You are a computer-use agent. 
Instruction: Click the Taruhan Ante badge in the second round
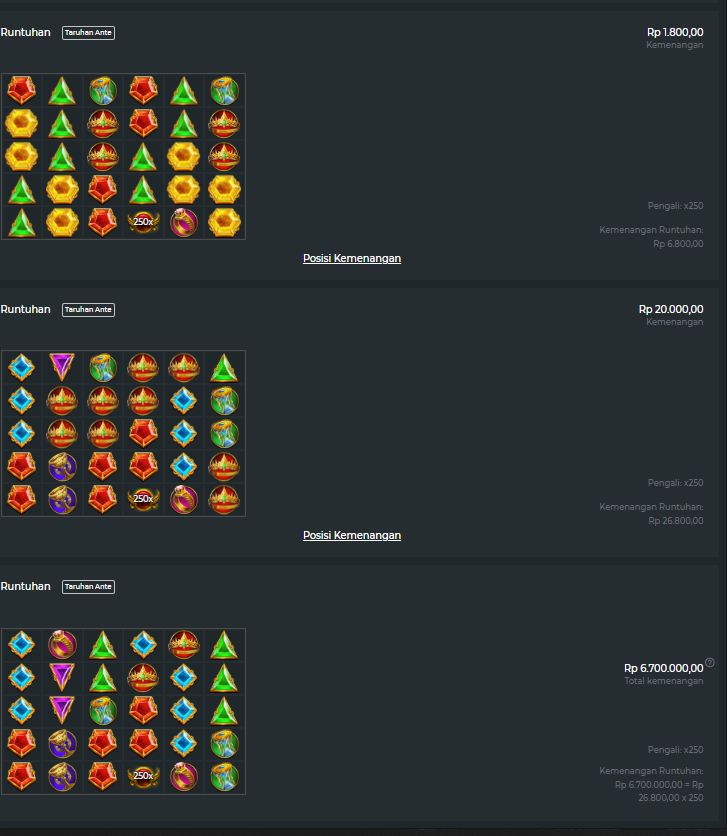coord(88,310)
